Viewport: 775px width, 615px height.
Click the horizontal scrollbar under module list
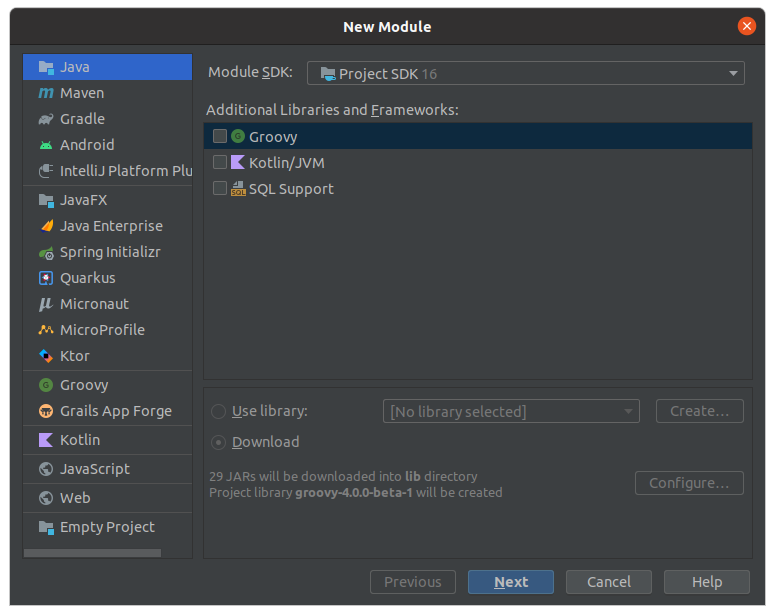point(92,553)
